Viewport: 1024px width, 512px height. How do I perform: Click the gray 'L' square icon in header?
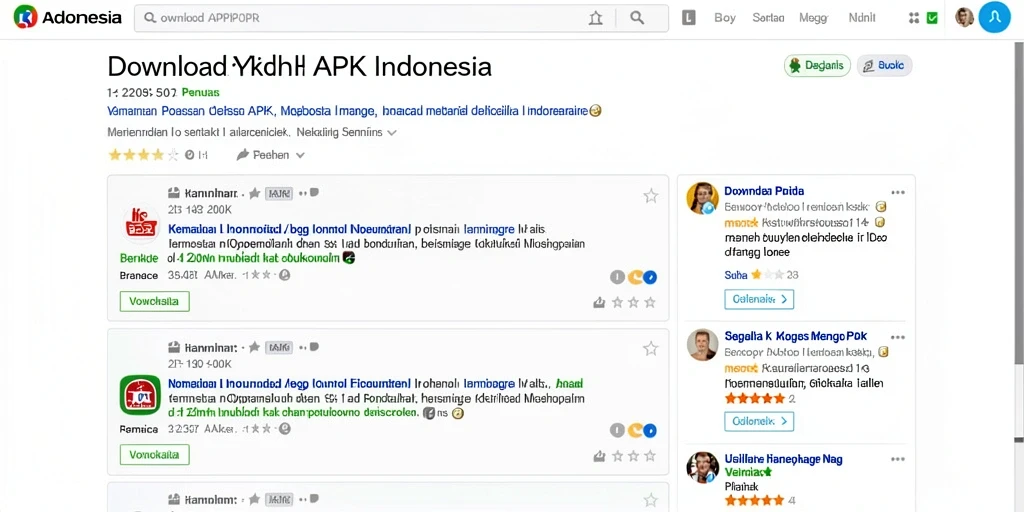coord(688,18)
